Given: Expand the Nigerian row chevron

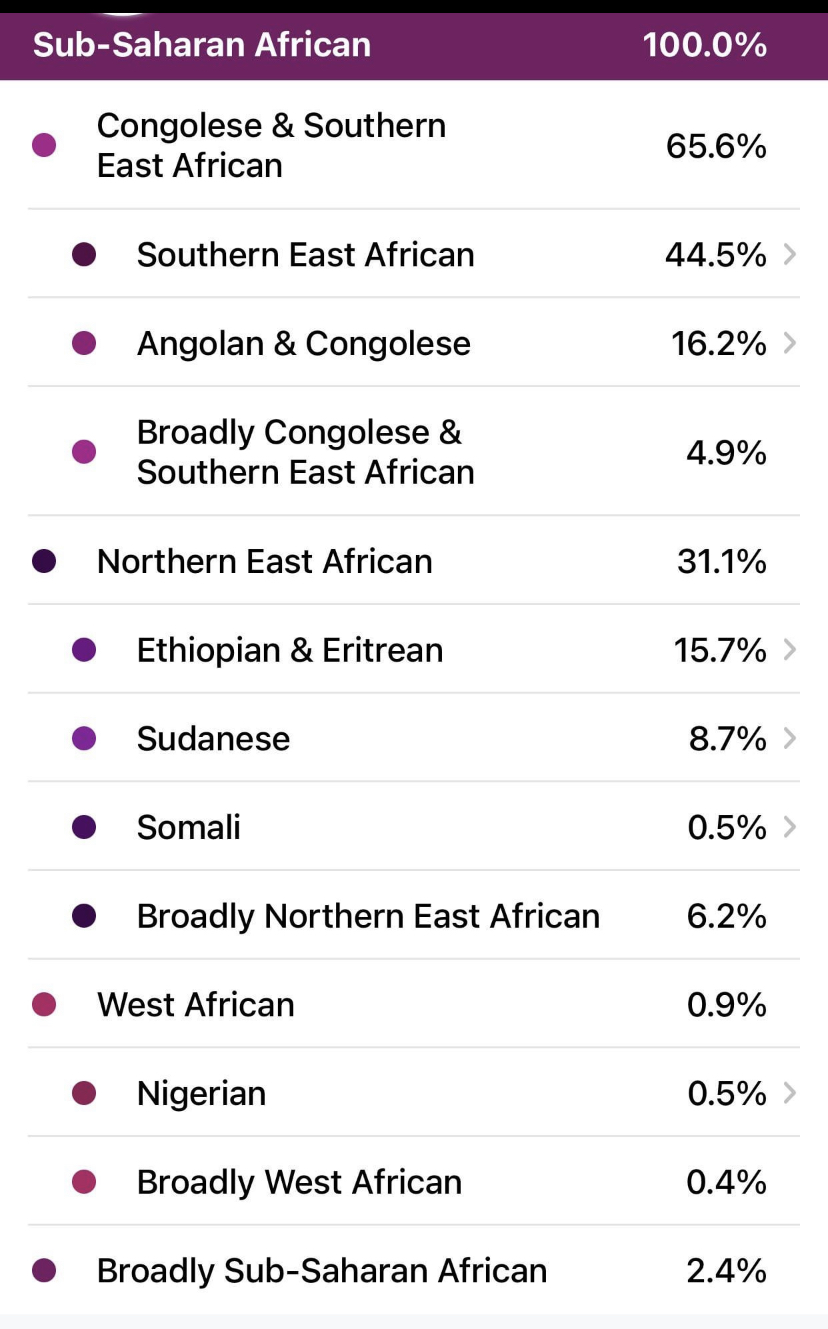Looking at the screenshot, I should pyautogui.click(x=790, y=1093).
